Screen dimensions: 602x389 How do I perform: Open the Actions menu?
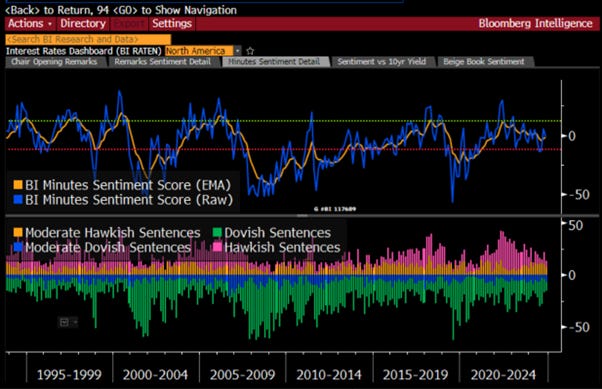pos(30,23)
